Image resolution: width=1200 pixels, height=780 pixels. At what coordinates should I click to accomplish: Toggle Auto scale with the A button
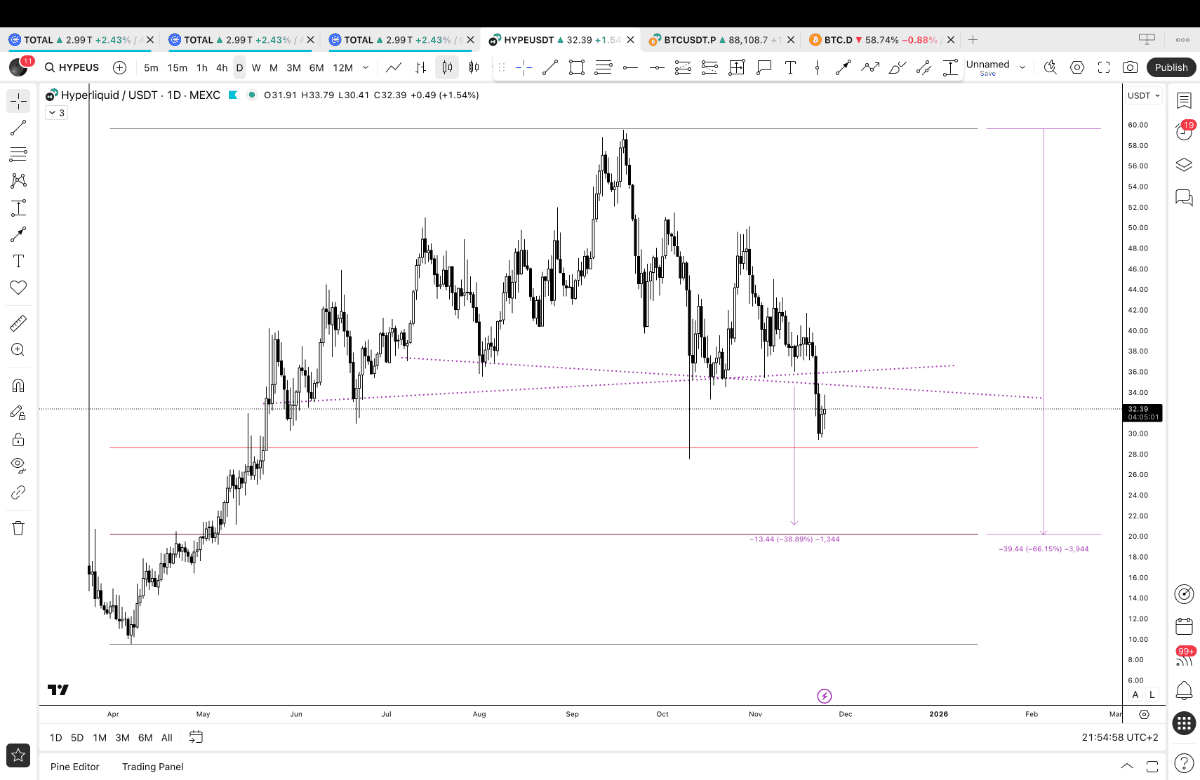[x=1135, y=695]
